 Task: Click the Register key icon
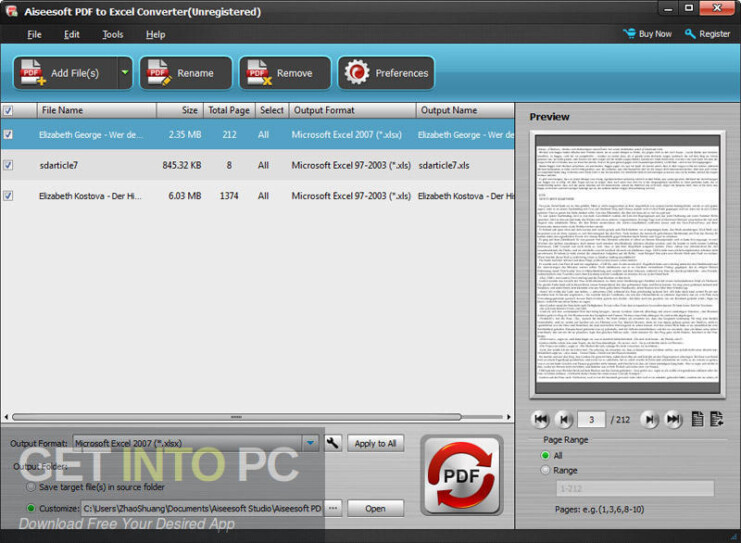tap(690, 34)
